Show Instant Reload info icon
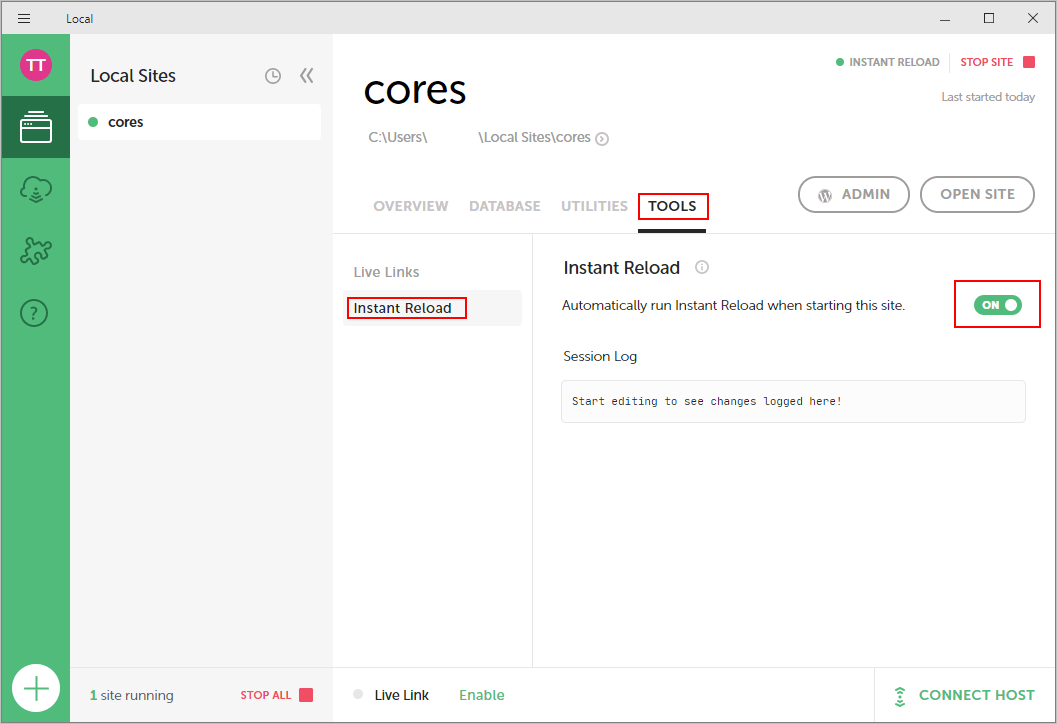 [702, 267]
